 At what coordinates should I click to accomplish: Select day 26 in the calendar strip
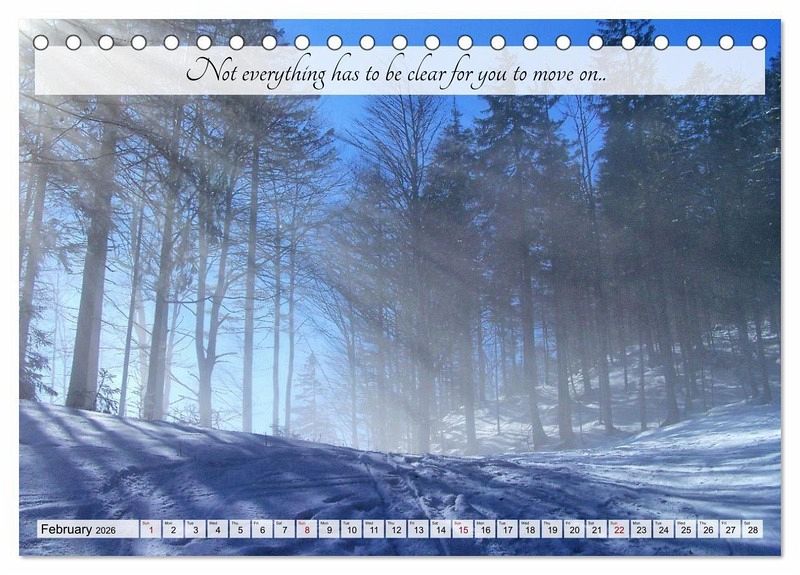click(708, 529)
